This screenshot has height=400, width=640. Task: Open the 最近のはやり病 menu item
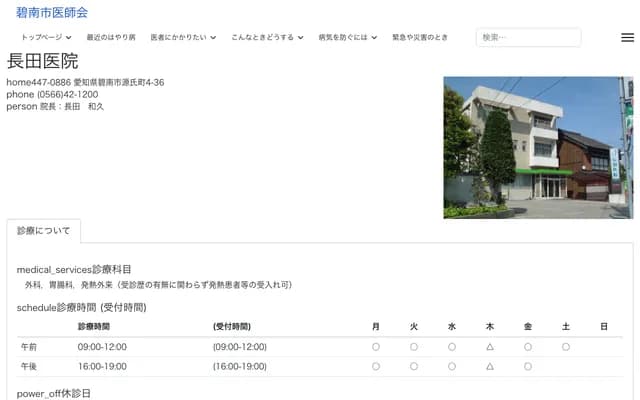pos(111,37)
